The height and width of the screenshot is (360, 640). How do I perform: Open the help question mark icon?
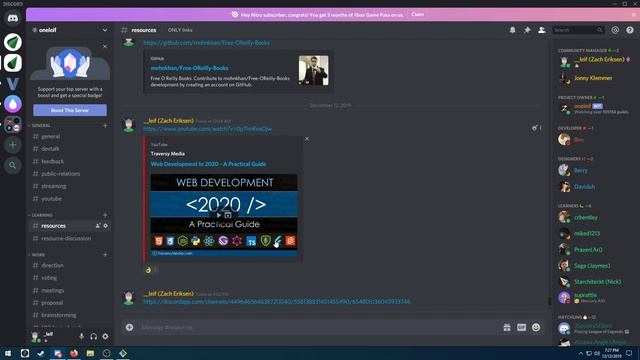pos(630,30)
